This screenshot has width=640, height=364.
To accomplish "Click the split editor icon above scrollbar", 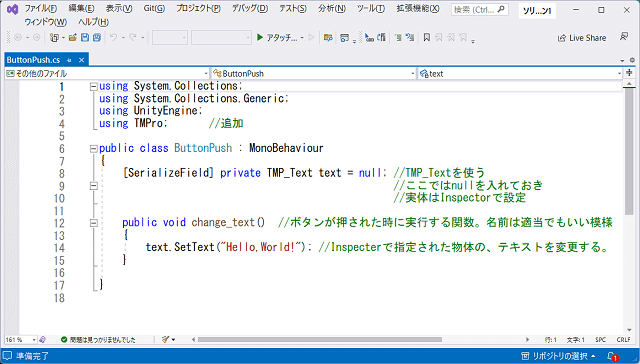I will point(629,73).
